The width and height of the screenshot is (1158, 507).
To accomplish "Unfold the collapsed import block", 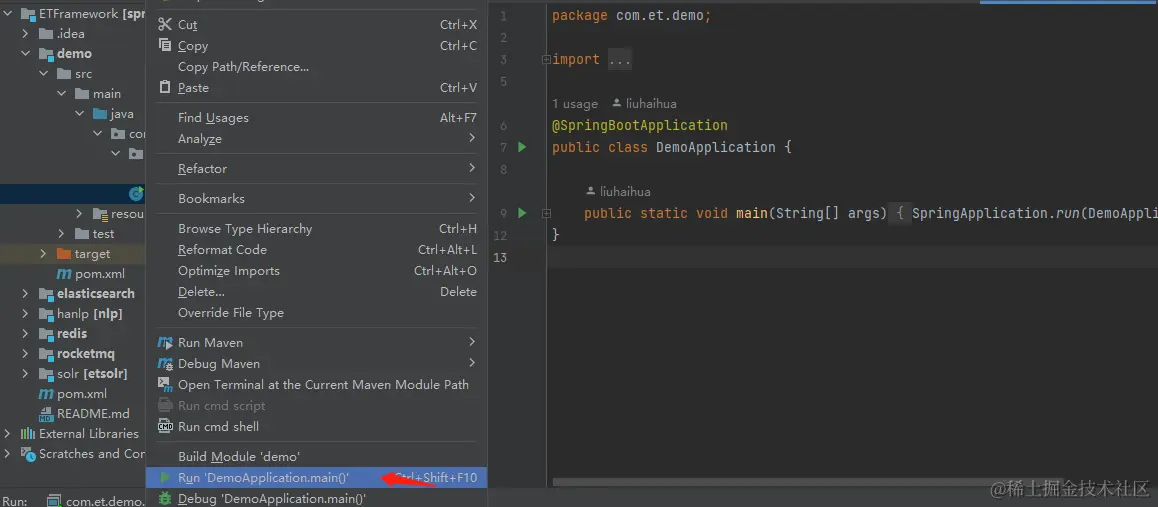I will coord(546,59).
